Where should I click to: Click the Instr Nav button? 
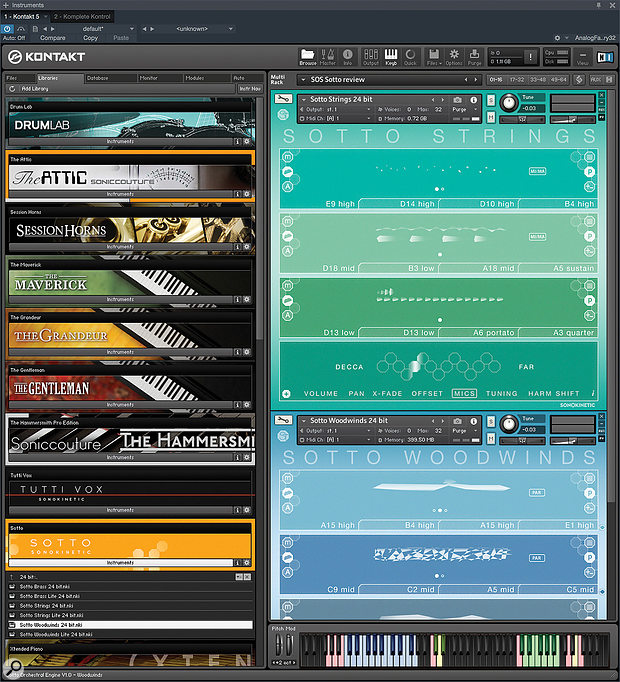tap(250, 88)
